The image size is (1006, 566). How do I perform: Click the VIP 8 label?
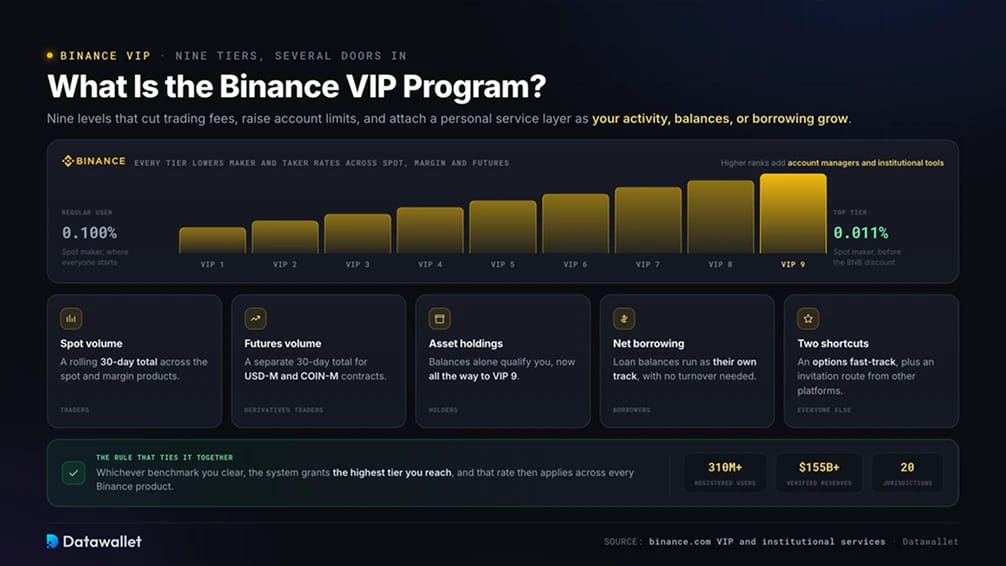click(x=720, y=264)
